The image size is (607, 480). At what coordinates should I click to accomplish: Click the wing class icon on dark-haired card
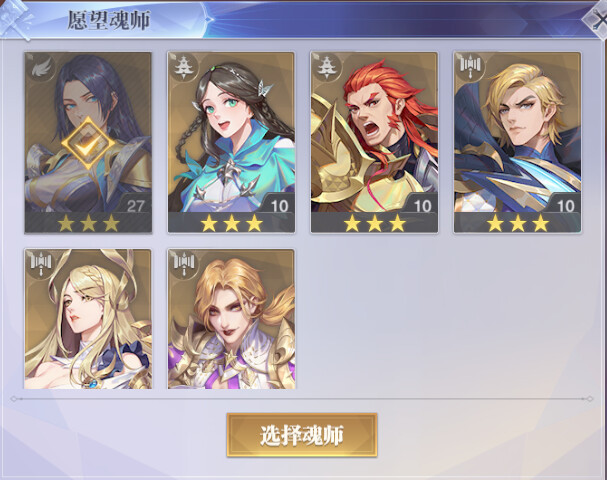point(41,68)
